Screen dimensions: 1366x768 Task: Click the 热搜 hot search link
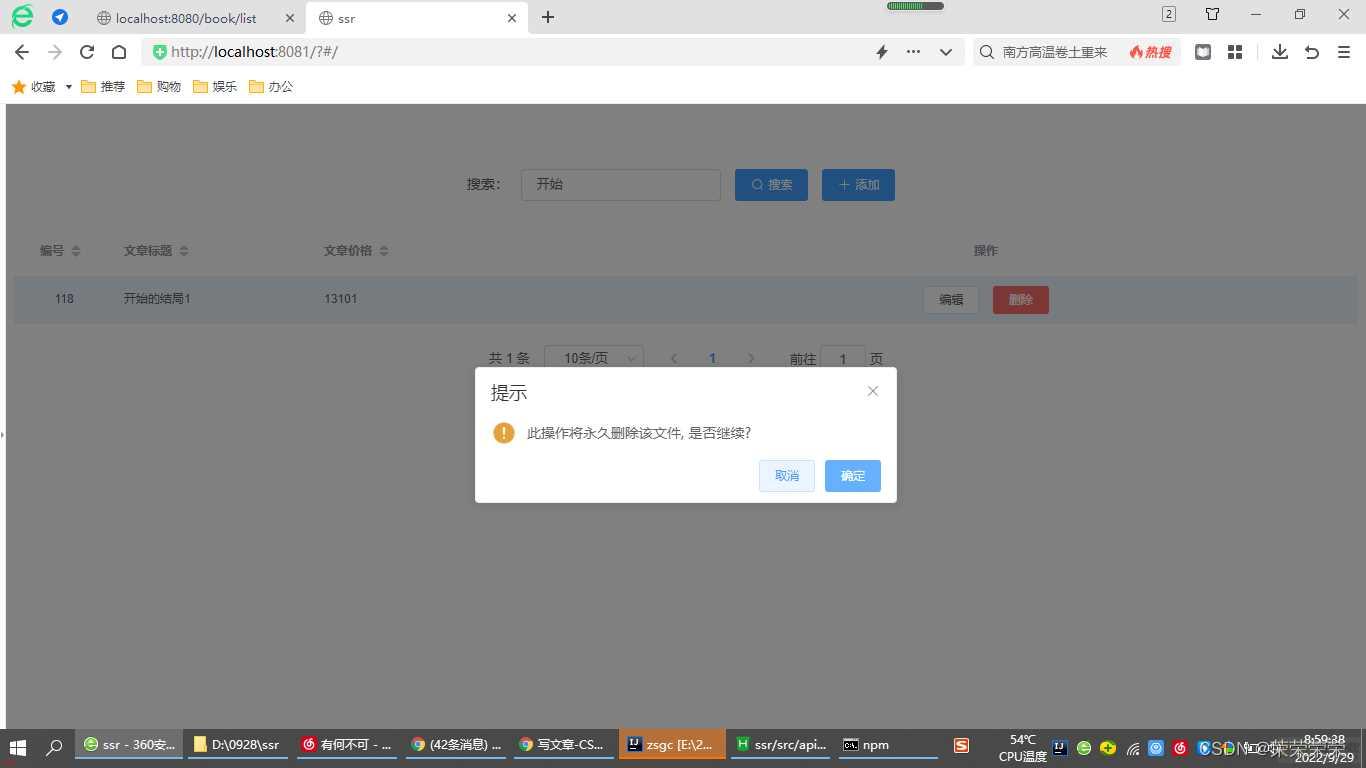[x=1150, y=52]
